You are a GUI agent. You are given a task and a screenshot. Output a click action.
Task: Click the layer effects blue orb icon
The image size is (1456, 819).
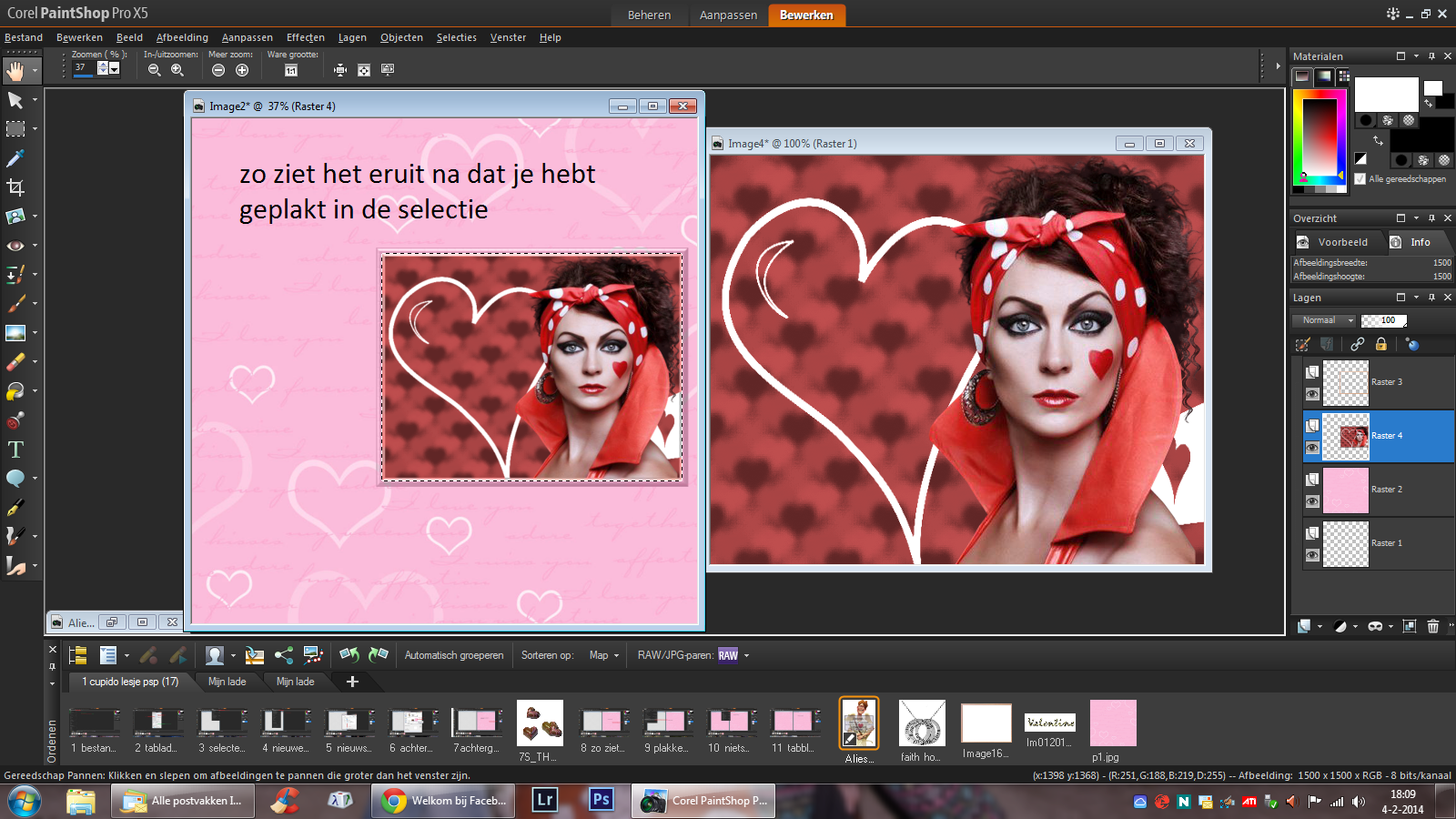pos(1412,344)
